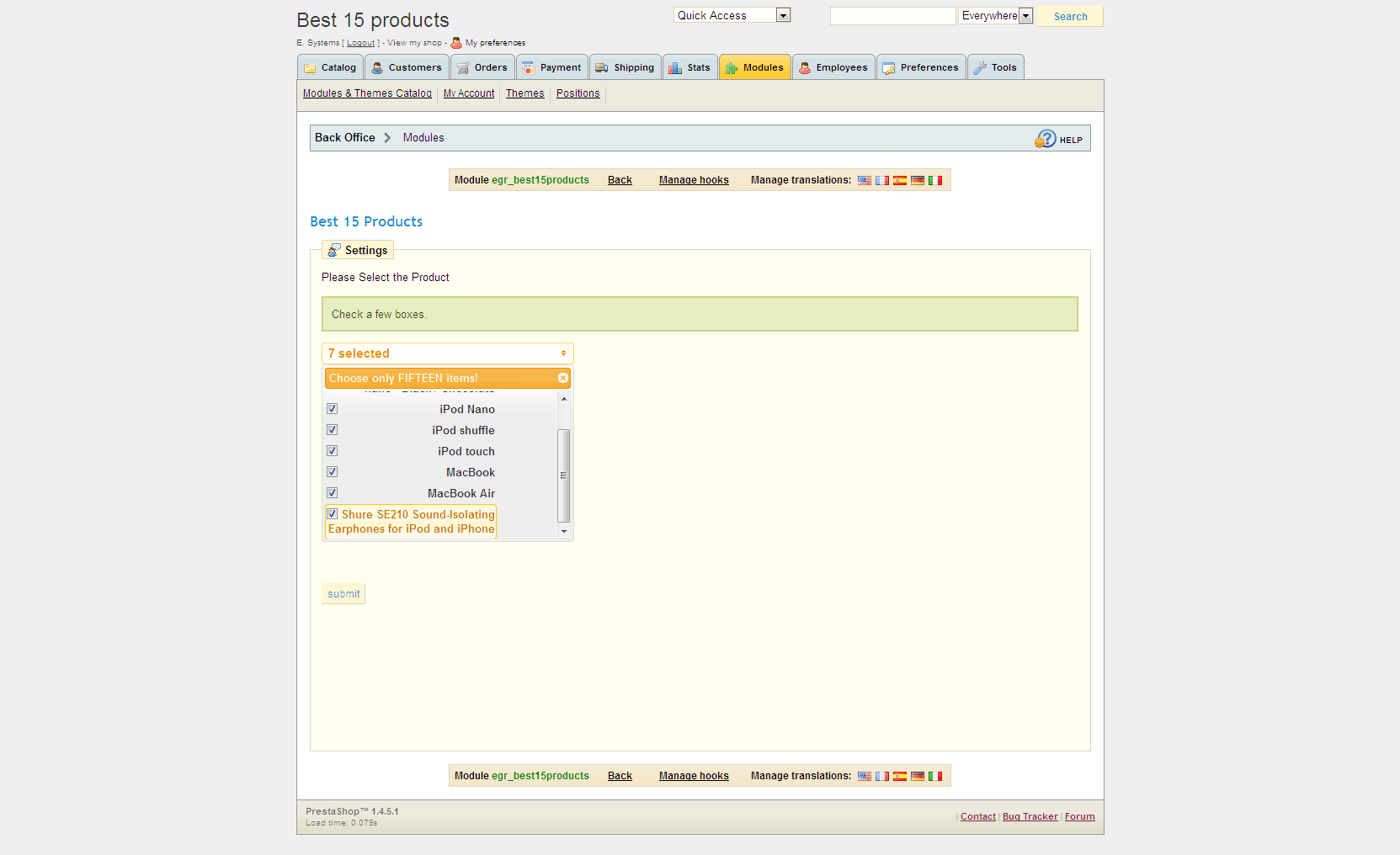This screenshot has width=1400, height=855.
Task: Open French translations via French flag icon
Action: tap(882, 180)
